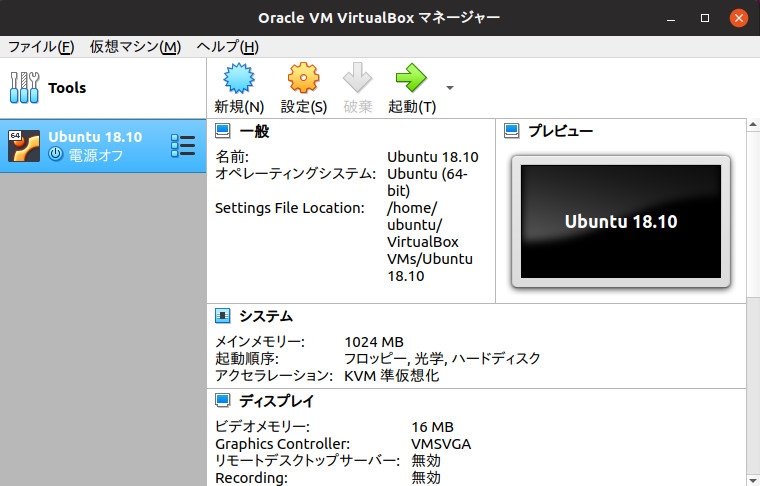Click 無効 next to Recording
Screen dimensions: 760x486
click(x=426, y=478)
